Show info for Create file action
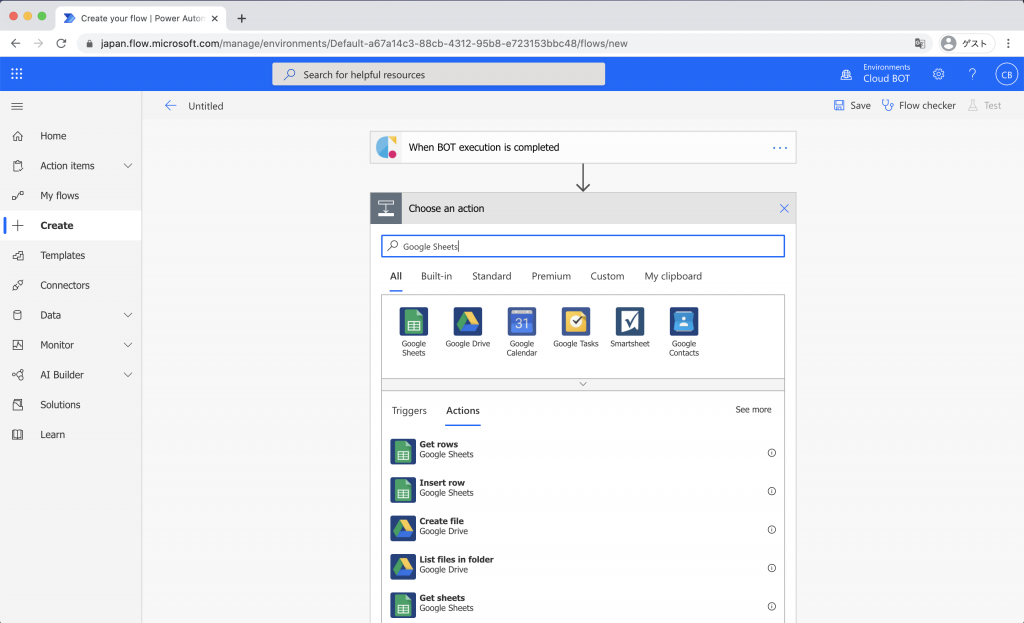The width and height of the screenshot is (1024, 623). coord(771,530)
